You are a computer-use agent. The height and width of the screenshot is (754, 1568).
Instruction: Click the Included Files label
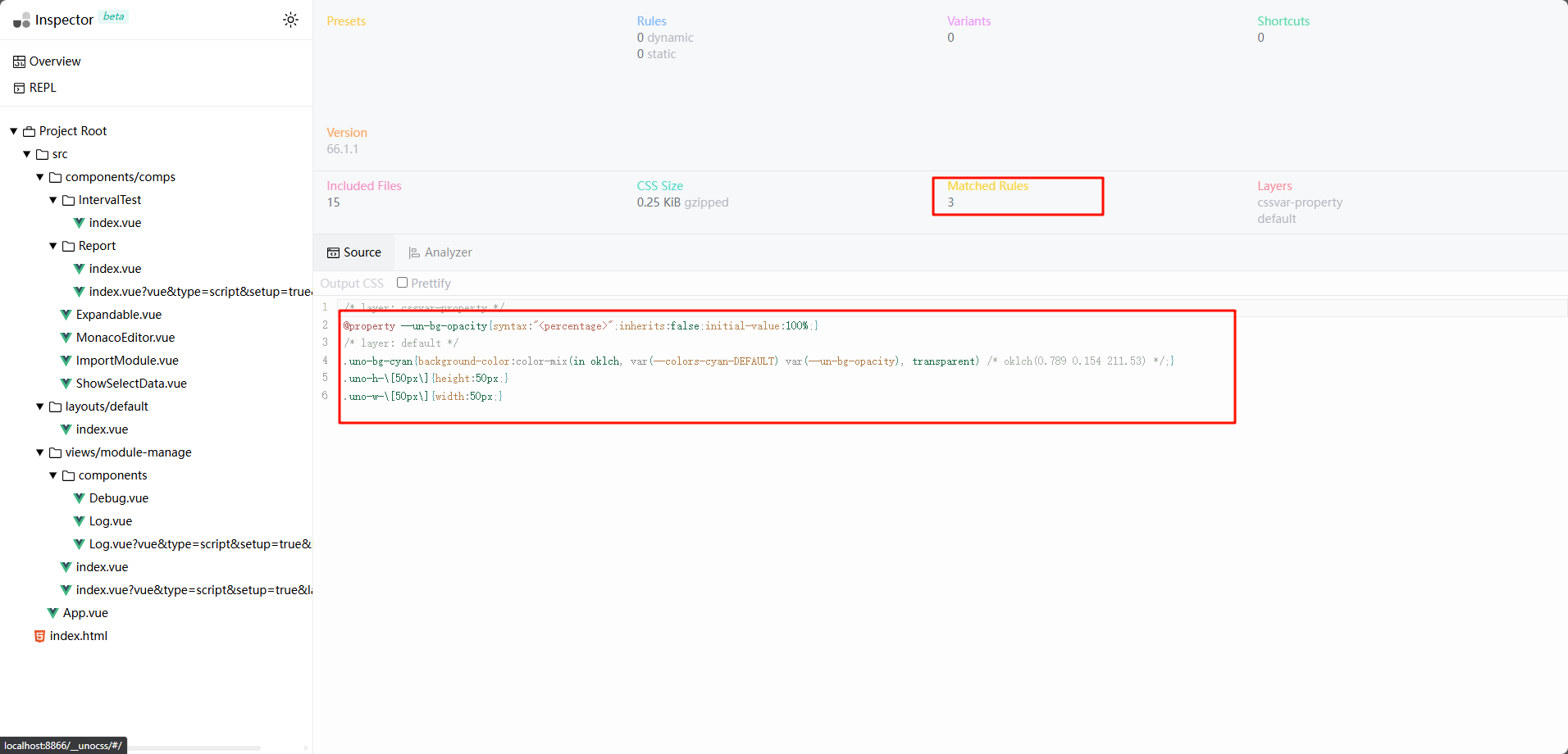click(x=364, y=186)
